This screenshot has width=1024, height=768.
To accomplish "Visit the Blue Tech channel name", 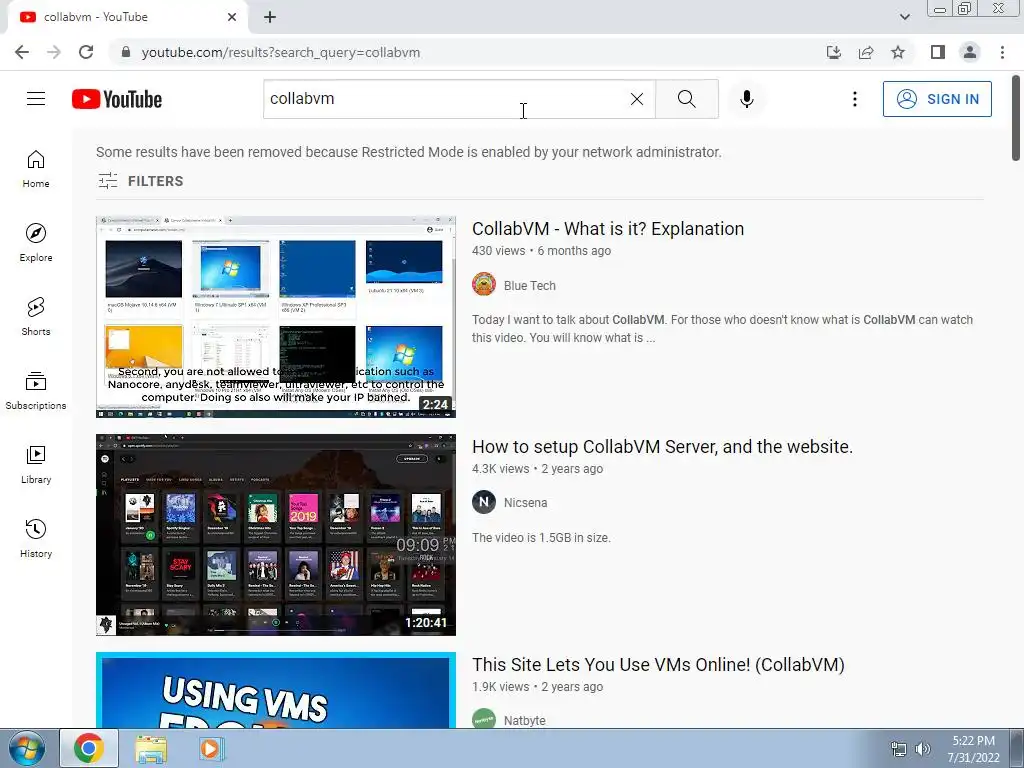I will [x=530, y=285].
